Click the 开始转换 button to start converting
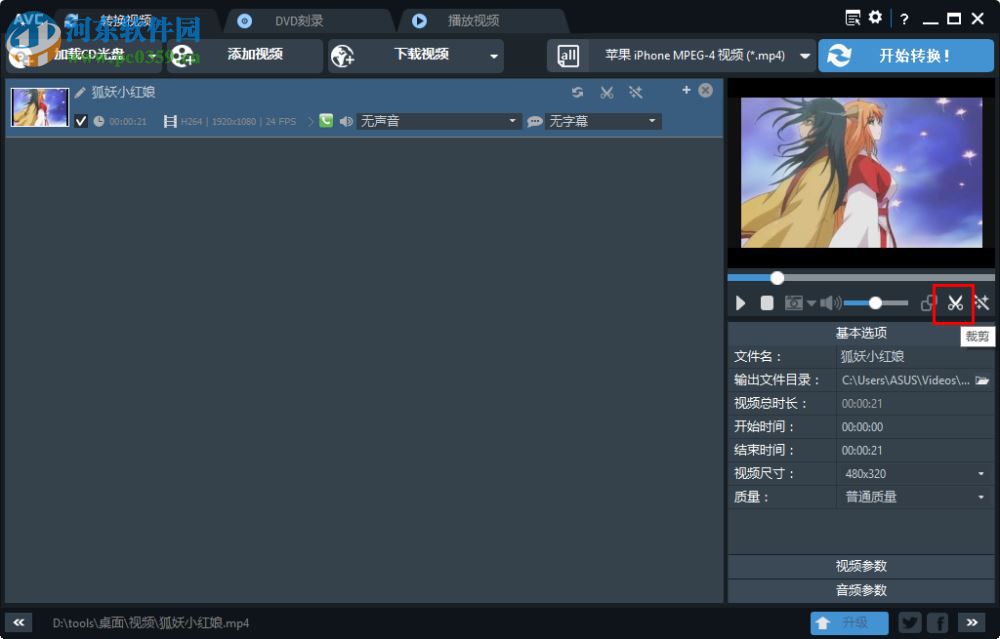Image resolution: width=1000 pixels, height=639 pixels. point(906,56)
